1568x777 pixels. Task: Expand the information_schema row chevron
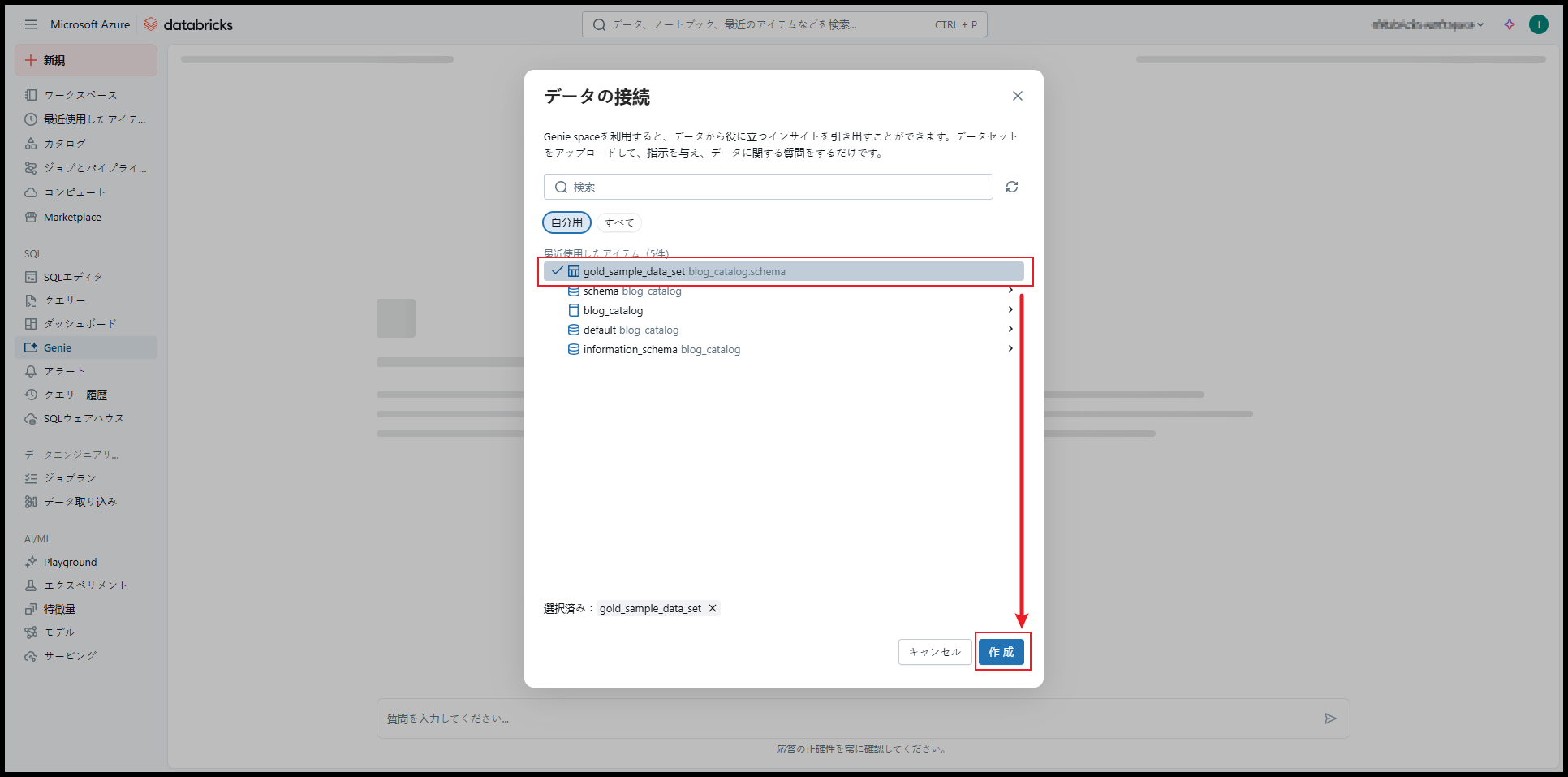tap(1010, 348)
